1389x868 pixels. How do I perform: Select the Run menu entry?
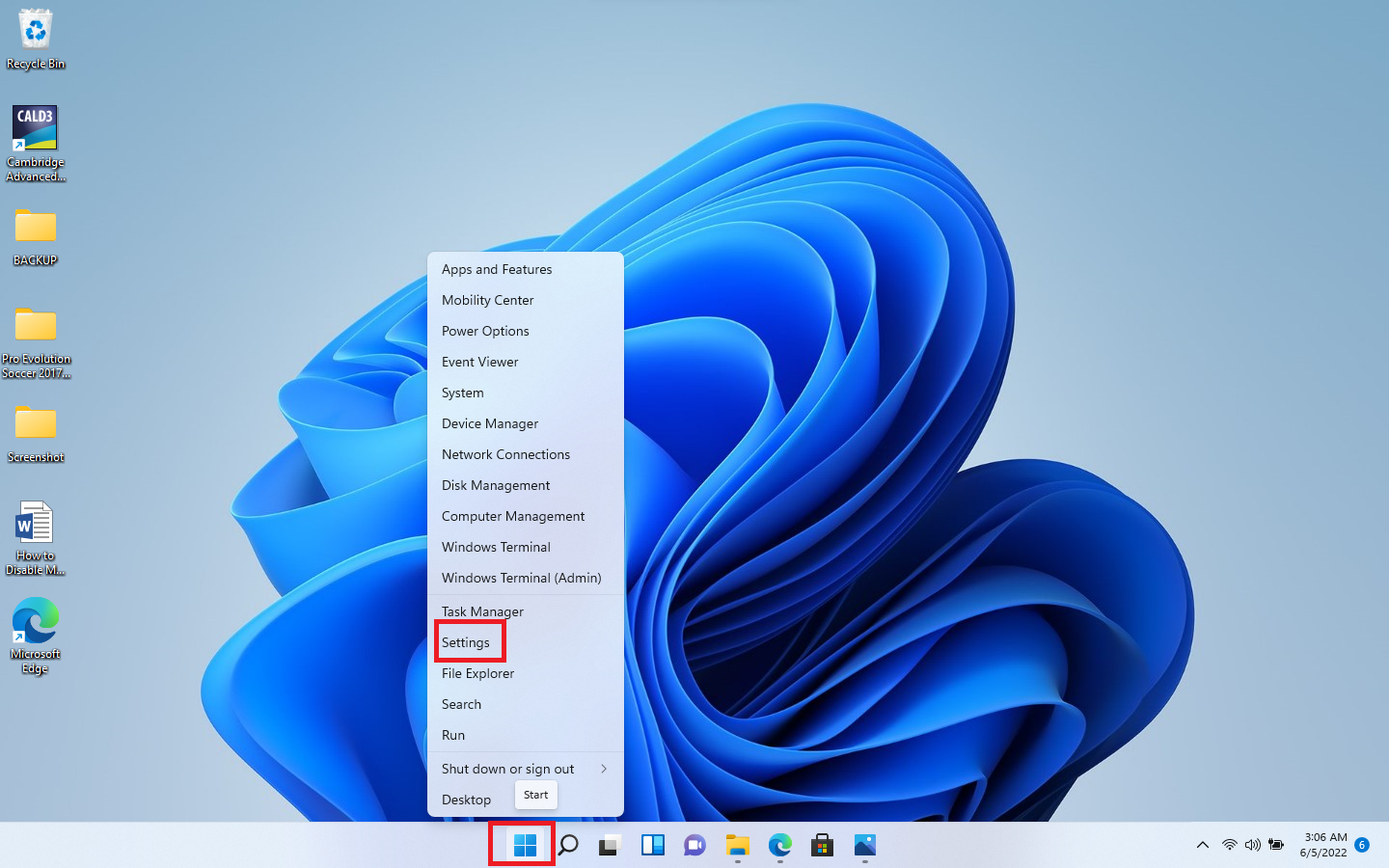526,735
